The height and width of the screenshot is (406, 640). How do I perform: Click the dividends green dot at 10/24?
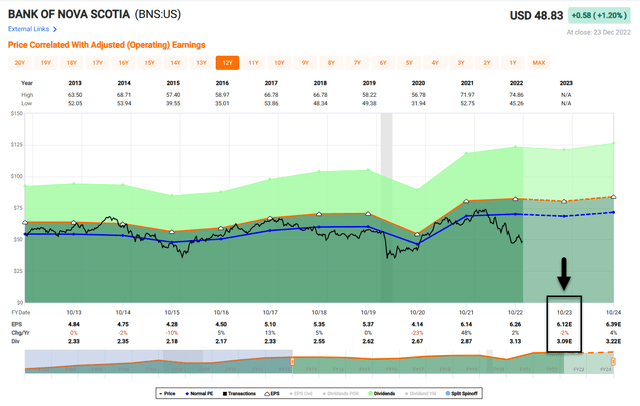613,143
